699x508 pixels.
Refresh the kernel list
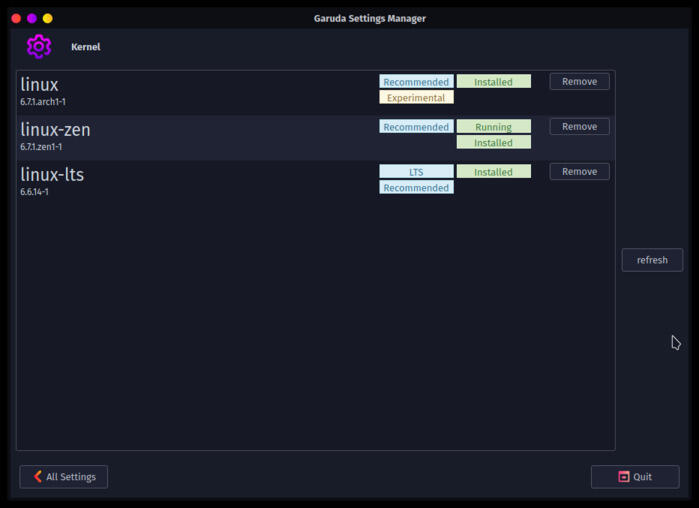652,260
